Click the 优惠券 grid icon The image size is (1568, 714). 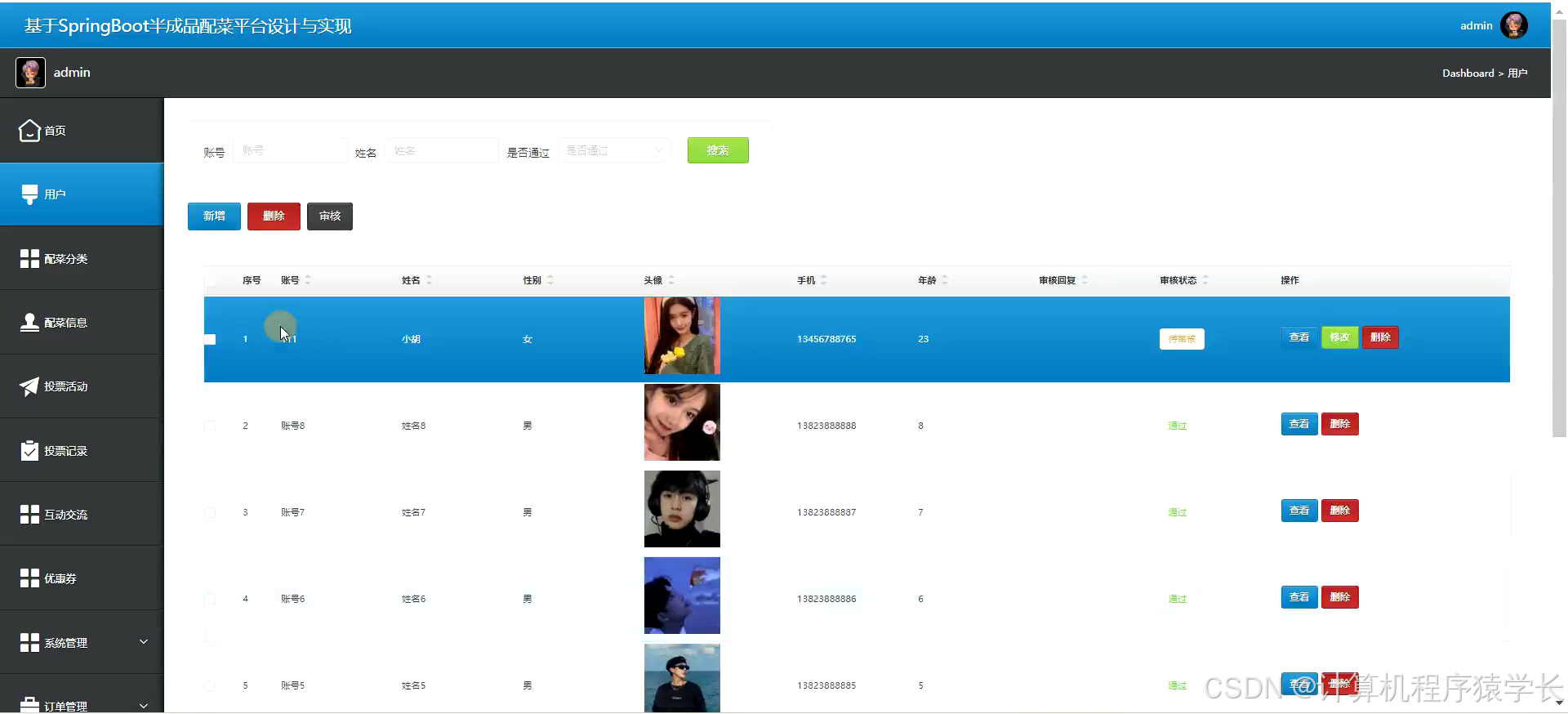pos(29,578)
